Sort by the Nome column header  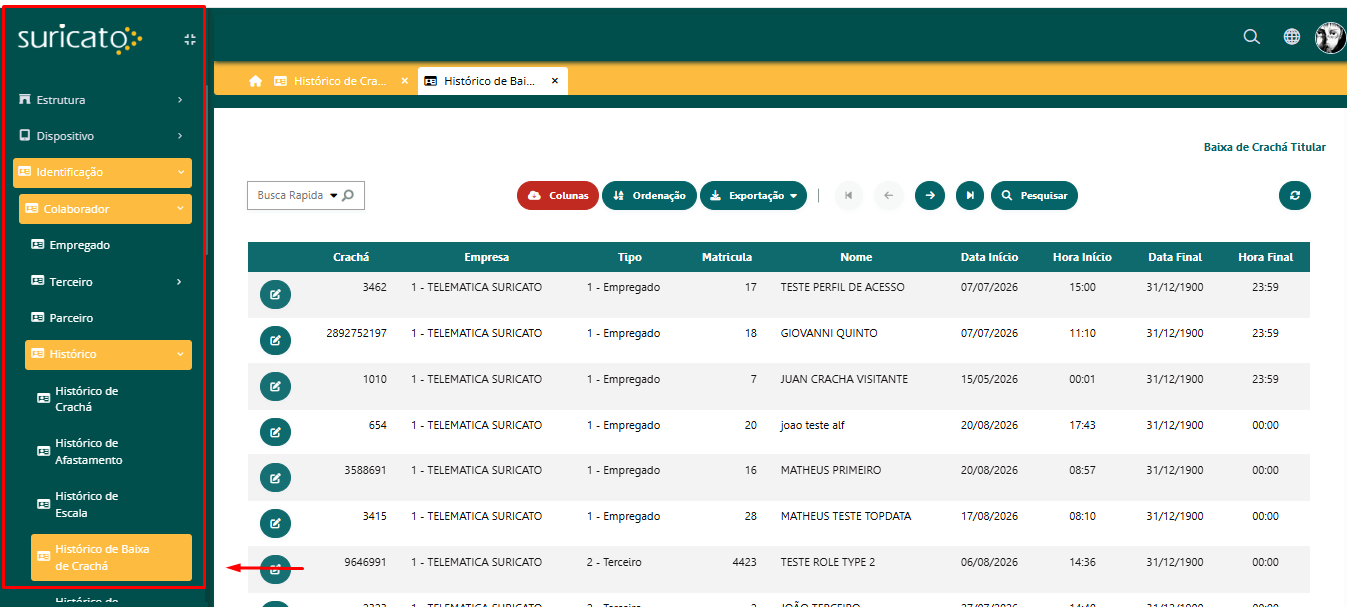(856, 257)
